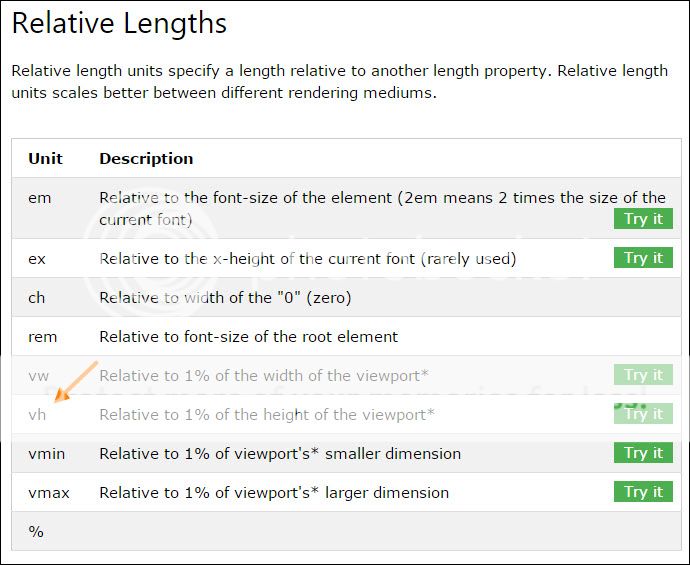
Task: Click the rem unit cell
Action: tap(42, 337)
